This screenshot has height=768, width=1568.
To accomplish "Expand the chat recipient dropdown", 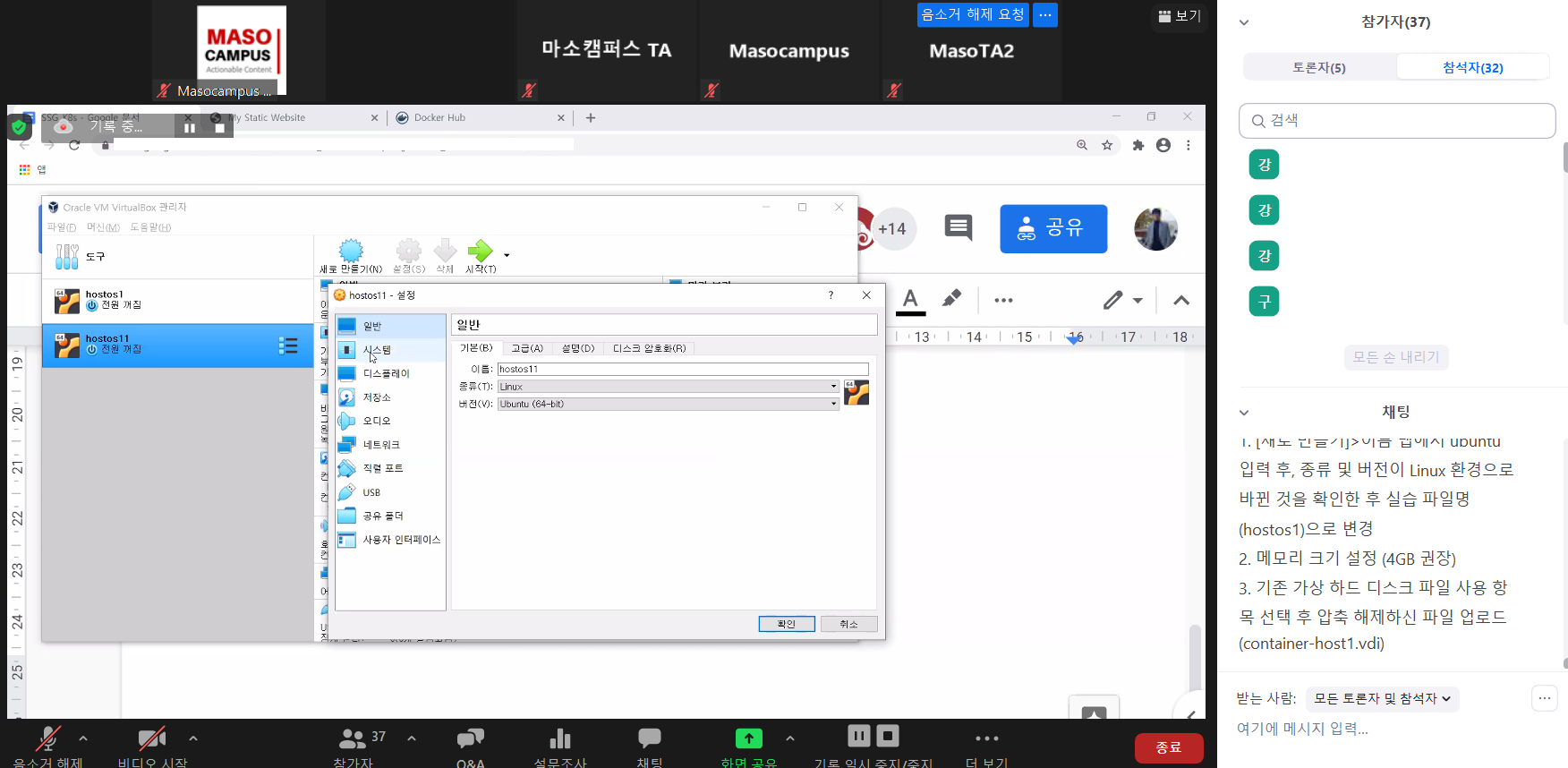I will [x=1382, y=698].
